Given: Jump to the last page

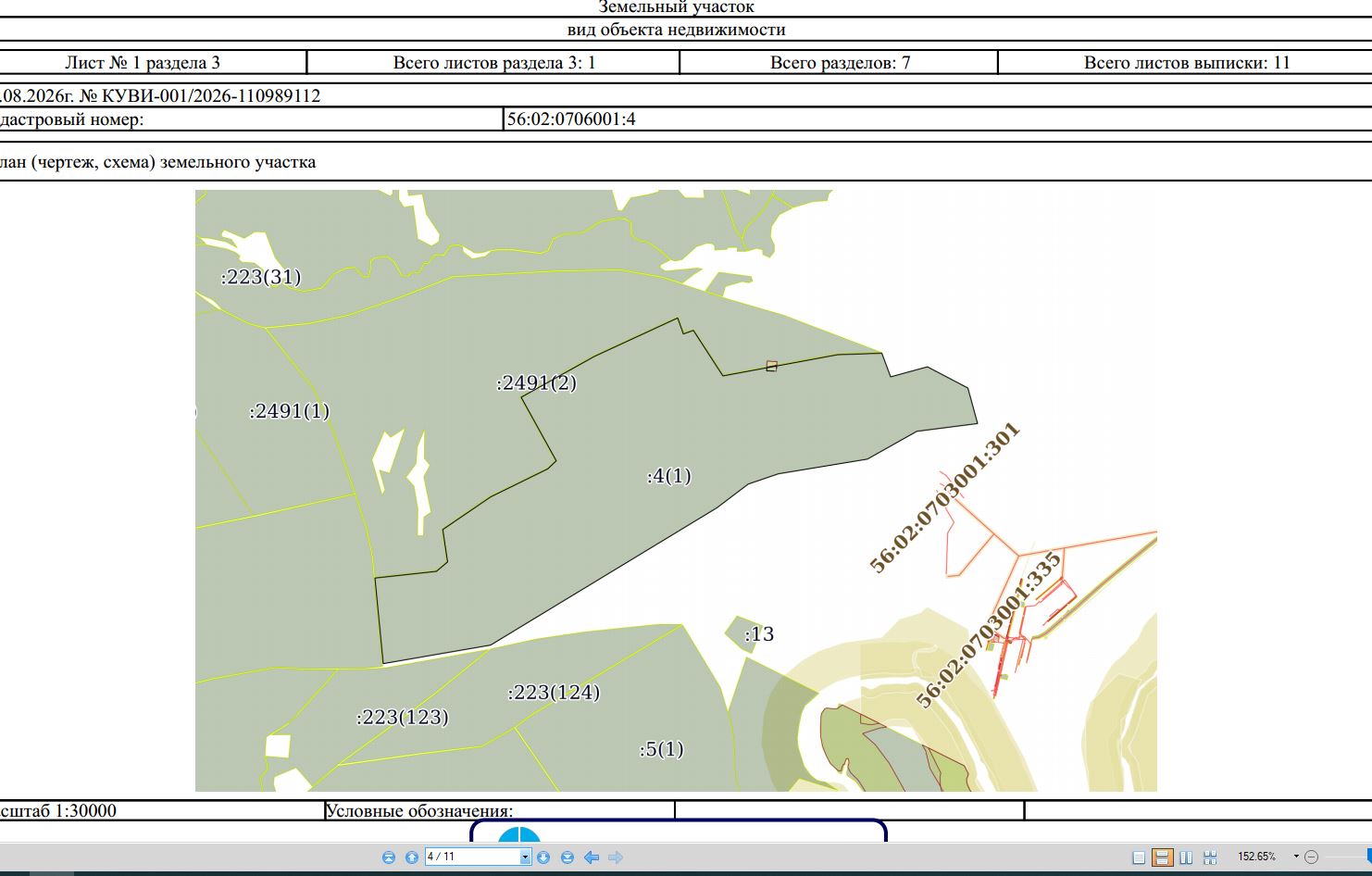Looking at the screenshot, I should pyautogui.click(x=568, y=857).
